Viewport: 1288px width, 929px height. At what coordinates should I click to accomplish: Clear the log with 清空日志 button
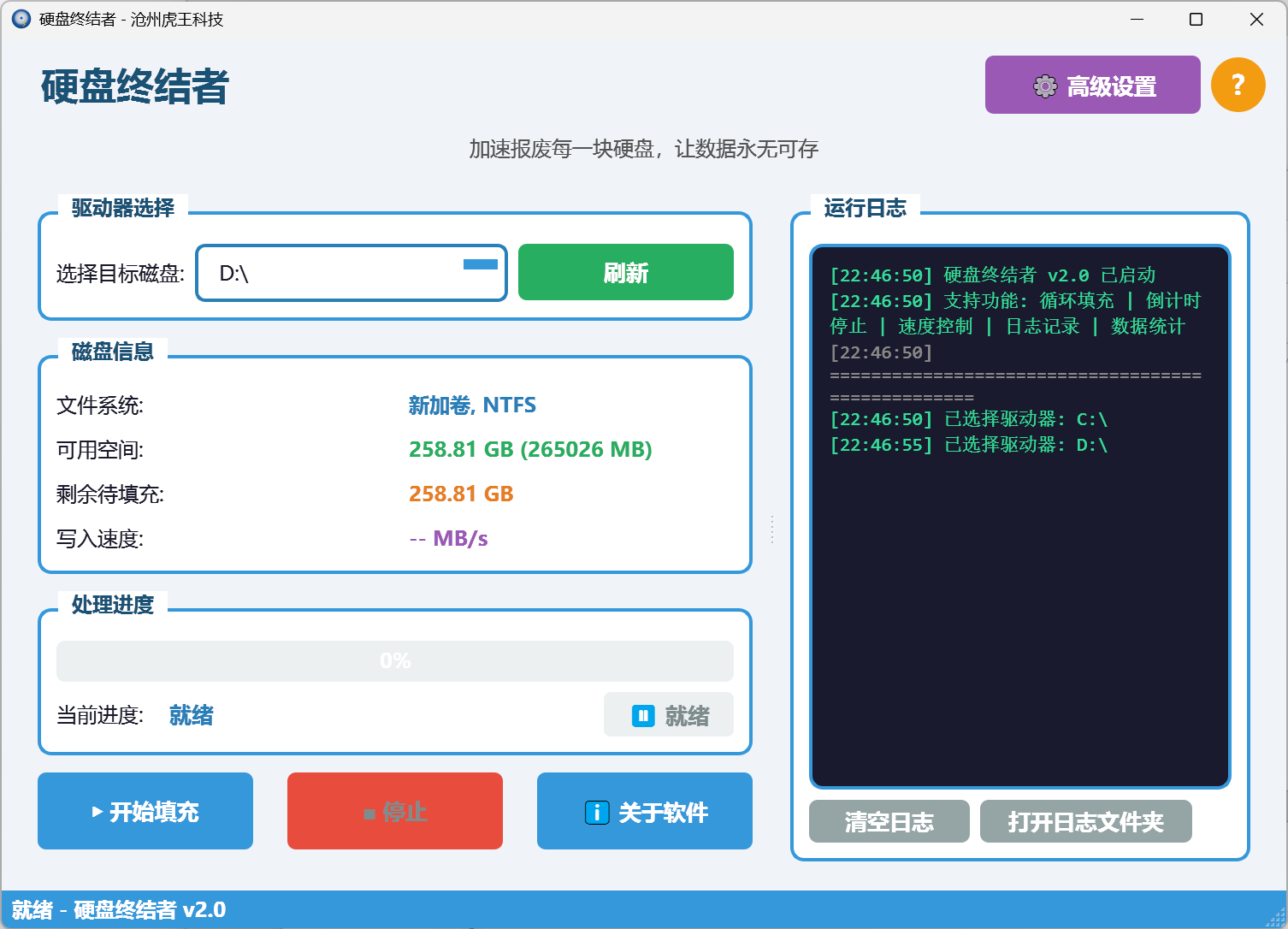click(x=888, y=822)
